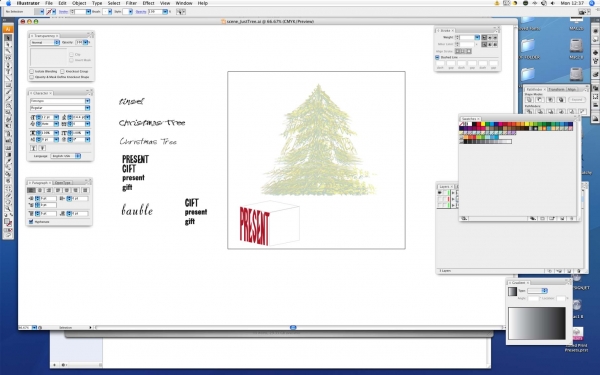Click the large gradient ramp in Gradient panel
The image size is (600, 375).
point(536,323)
